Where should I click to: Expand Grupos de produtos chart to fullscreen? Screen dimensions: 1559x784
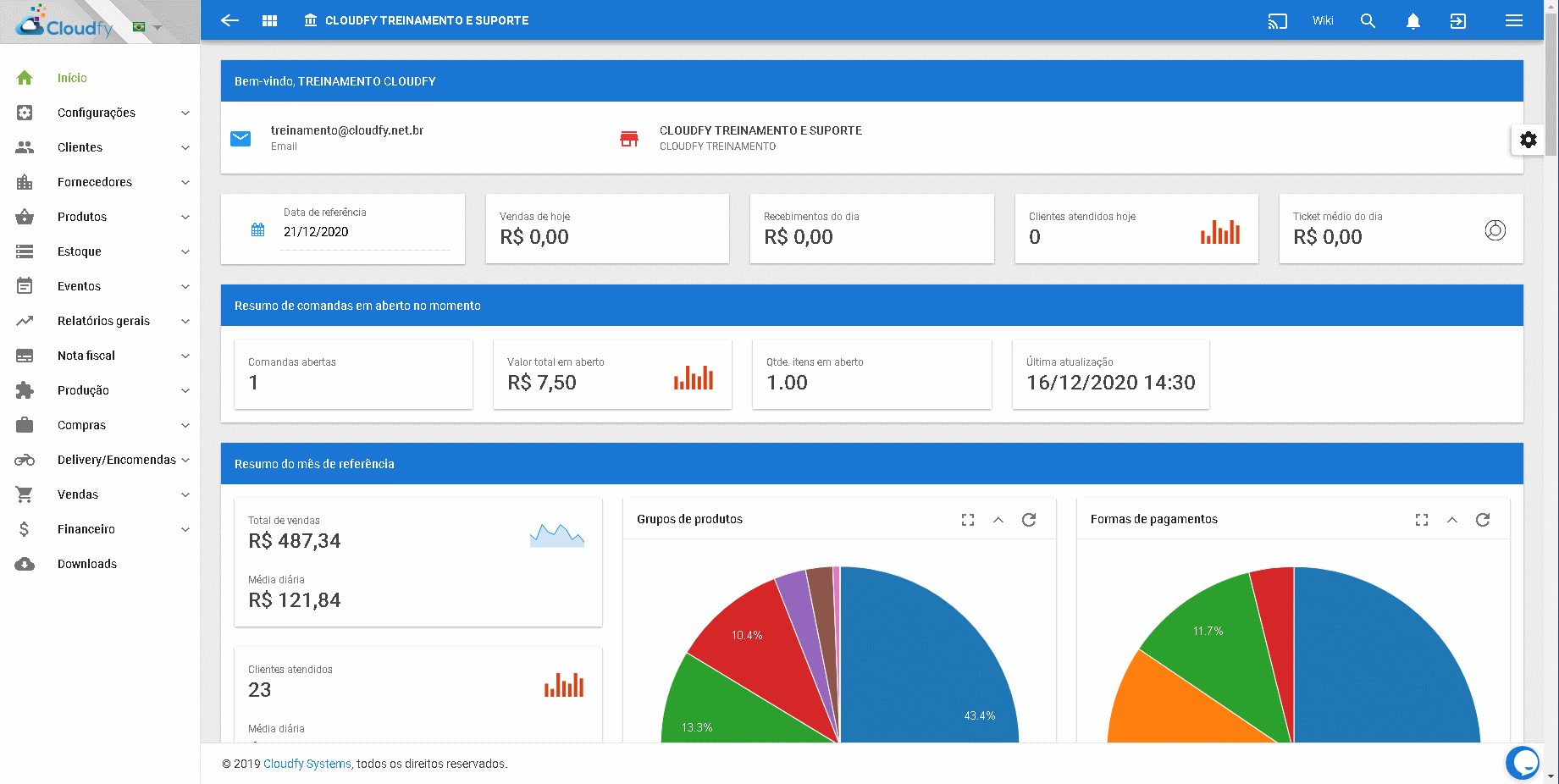968,520
